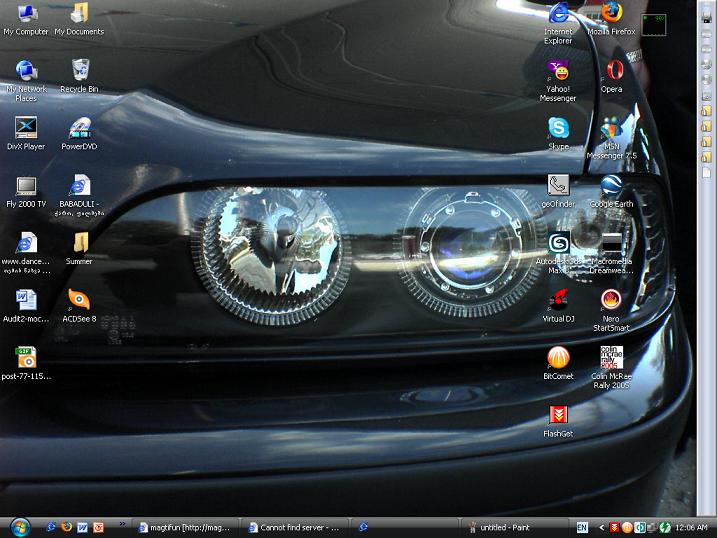Click Internet Explorer quick launch icon
This screenshot has width=717, height=538.
click(x=51, y=527)
